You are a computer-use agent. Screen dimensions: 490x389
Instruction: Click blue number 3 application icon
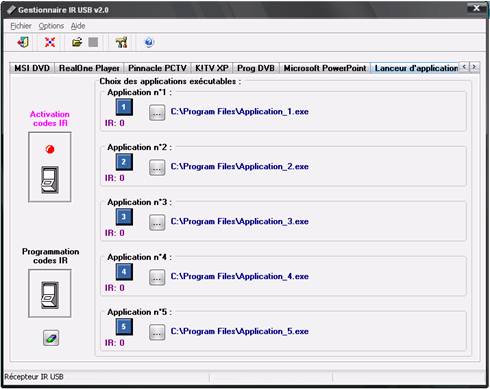point(124,217)
